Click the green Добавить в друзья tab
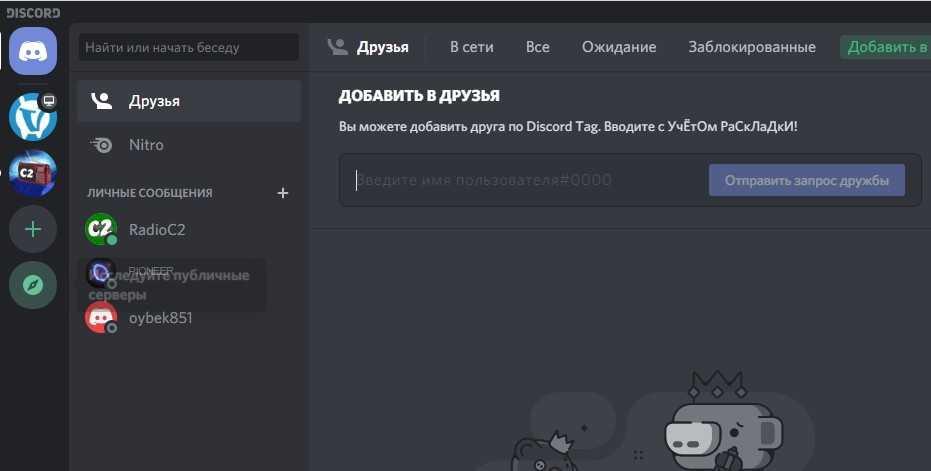Viewport: 931px width, 471px height. click(885, 47)
